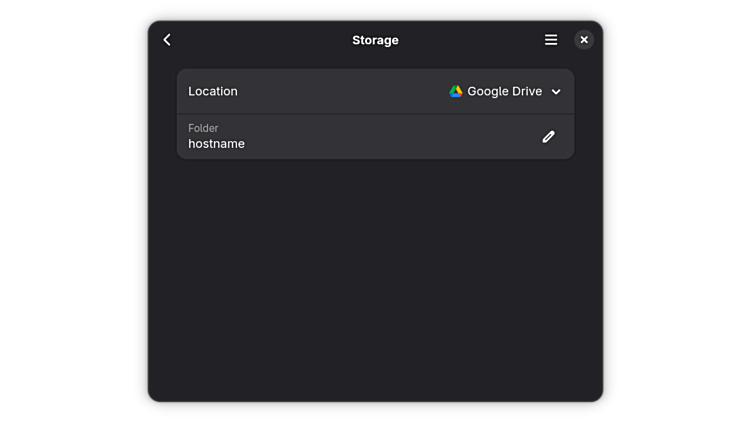The width and height of the screenshot is (752, 423).
Task: Close the Storage window
Action: pos(584,40)
